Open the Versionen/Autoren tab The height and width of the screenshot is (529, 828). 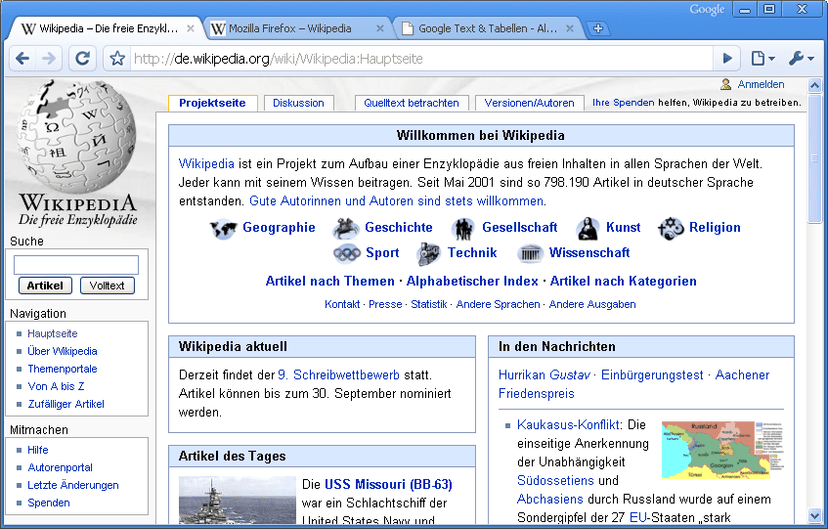click(529, 103)
